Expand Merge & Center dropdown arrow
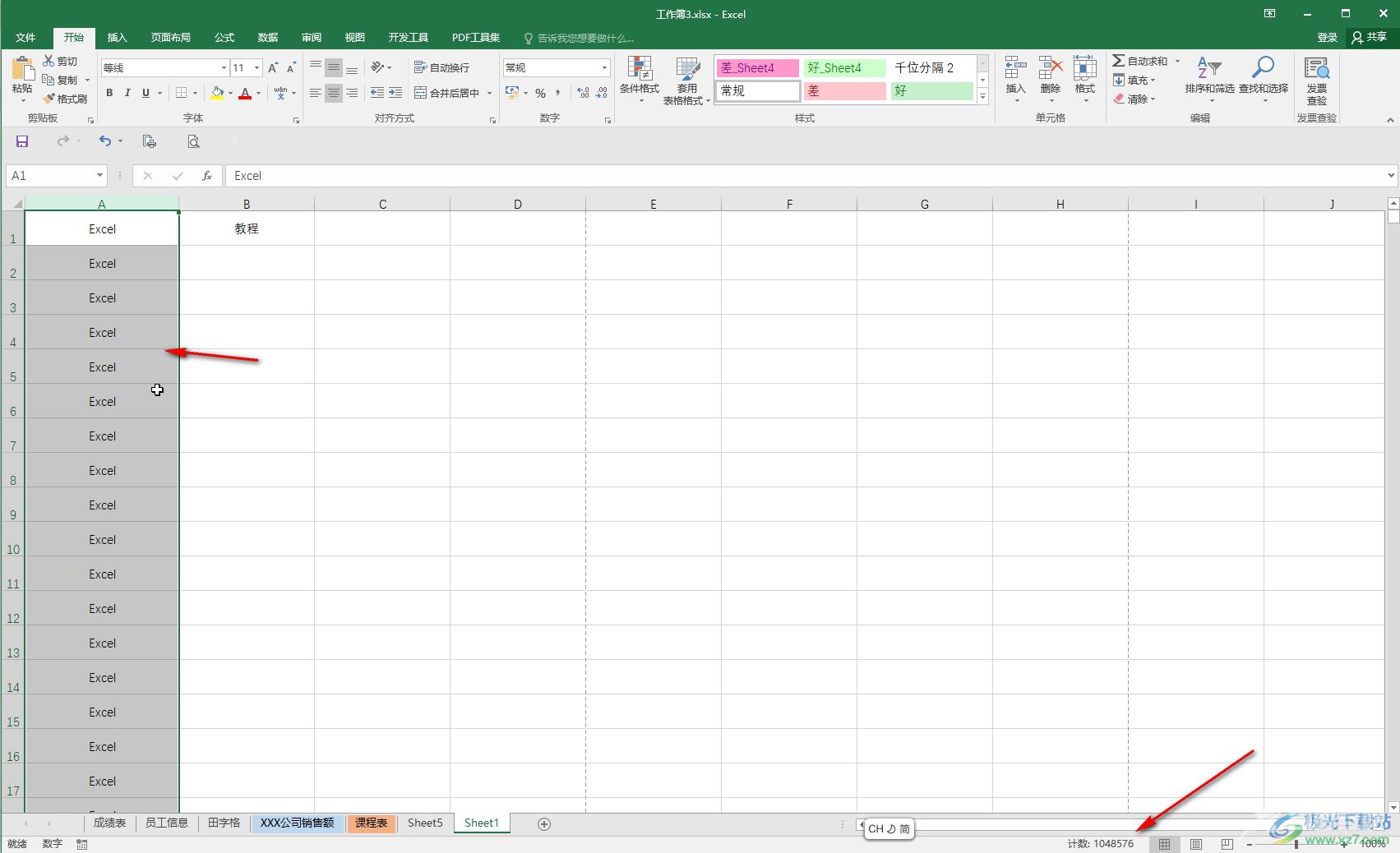 (489, 93)
